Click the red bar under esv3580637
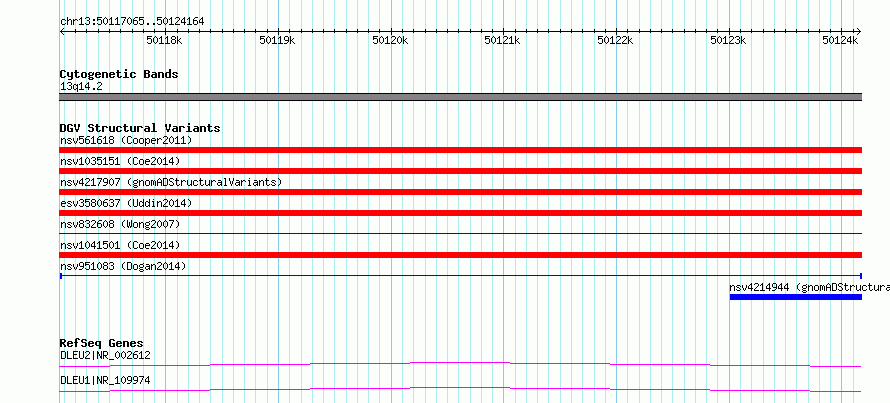 [461, 213]
